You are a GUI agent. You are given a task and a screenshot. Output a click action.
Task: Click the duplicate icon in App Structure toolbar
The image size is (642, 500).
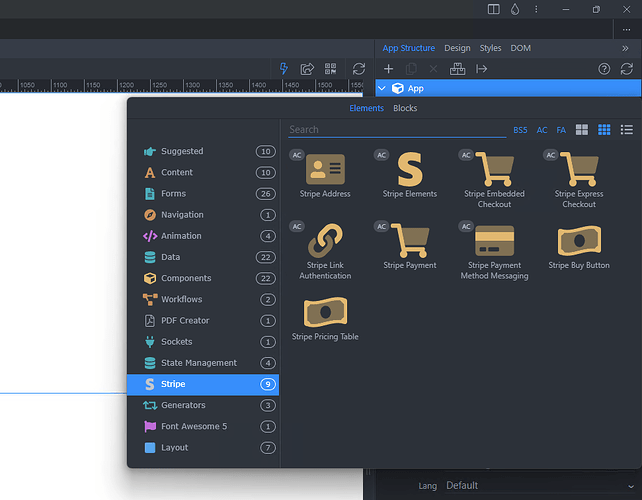(x=411, y=69)
